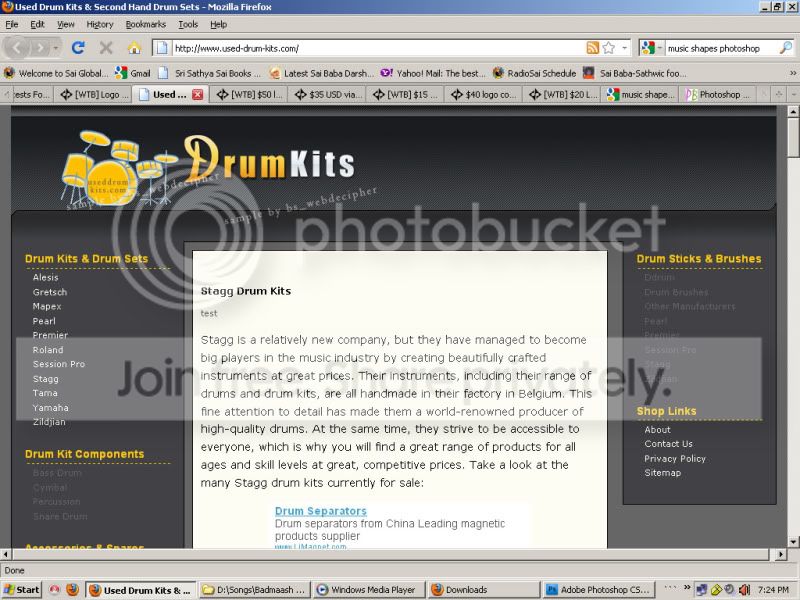The width and height of the screenshot is (800, 600).
Task: Switch to the [WTB] Logo tab
Action: [93, 94]
